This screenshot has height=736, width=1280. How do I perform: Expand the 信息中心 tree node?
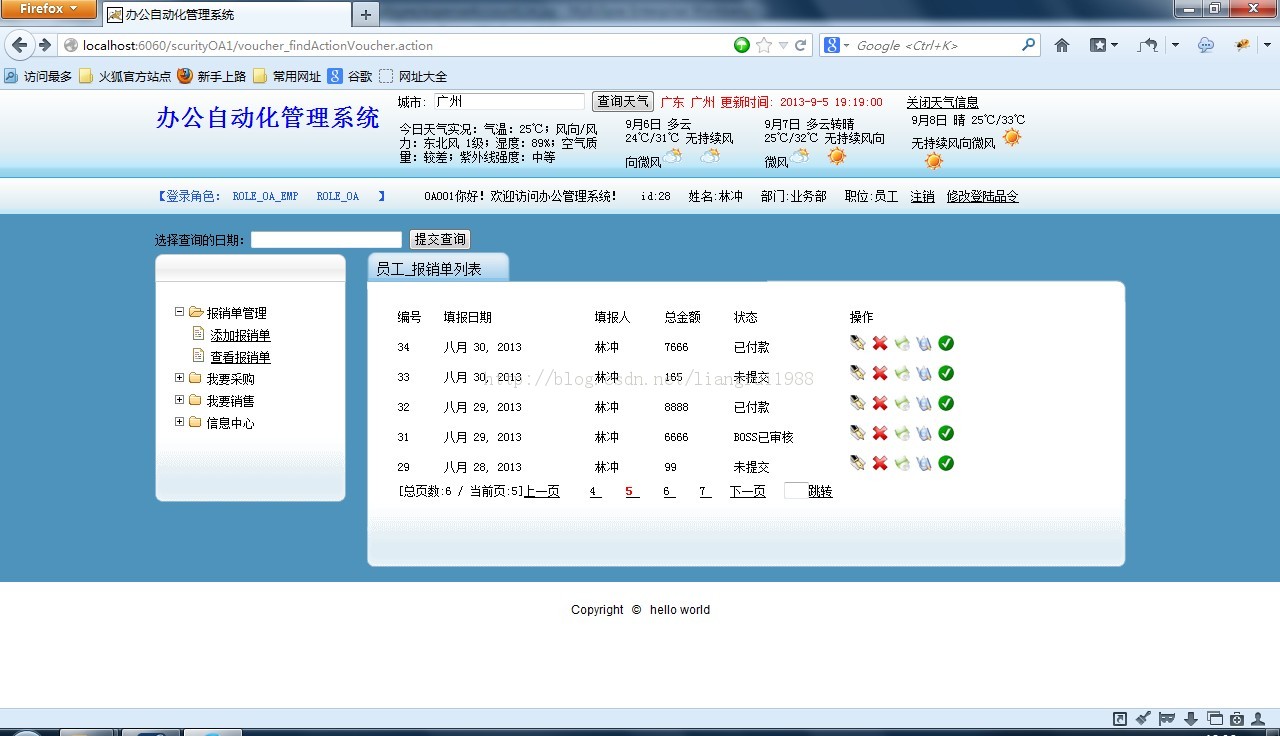(x=180, y=422)
